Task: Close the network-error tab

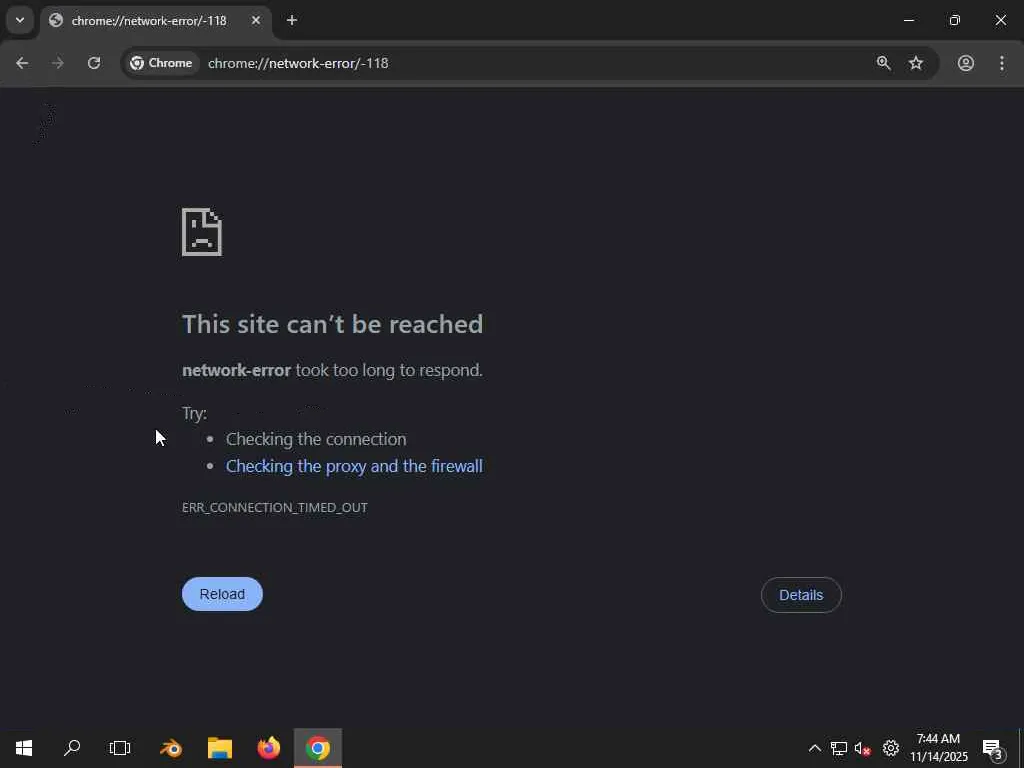Action: click(x=256, y=20)
